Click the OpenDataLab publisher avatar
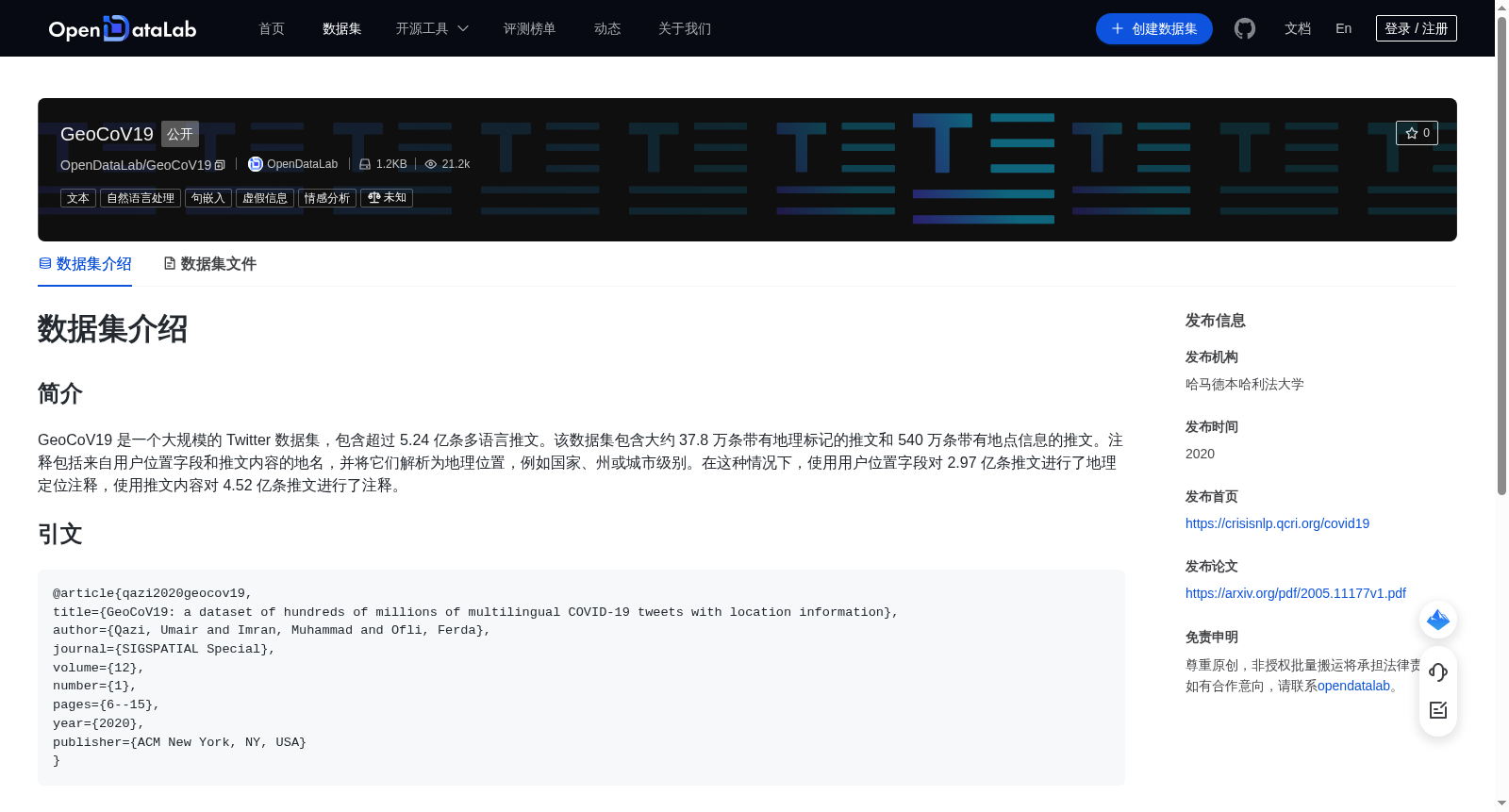The width and height of the screenshot is (1509, 812). click(255, 164)
